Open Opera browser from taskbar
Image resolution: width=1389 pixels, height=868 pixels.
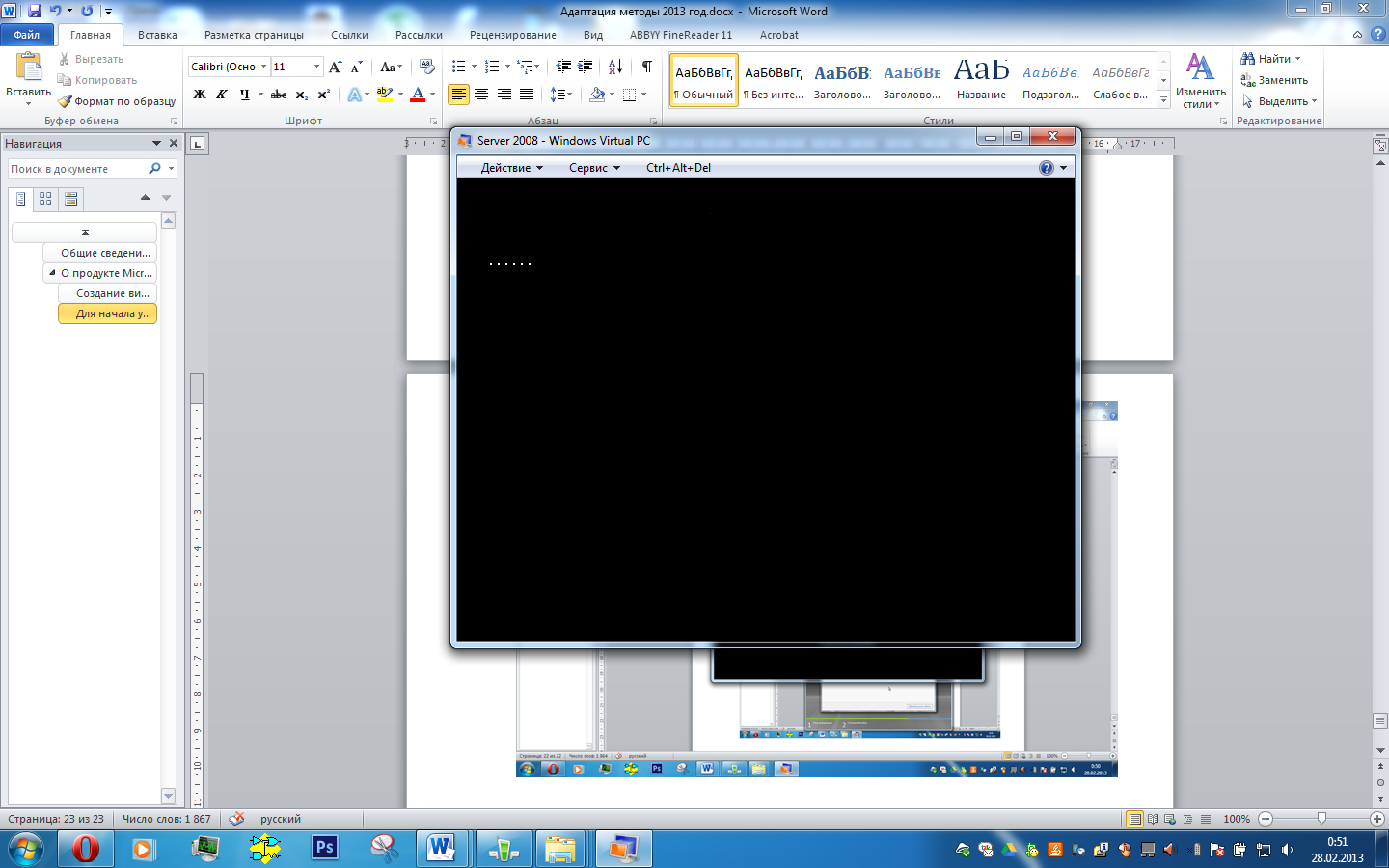tap(86, 849)
